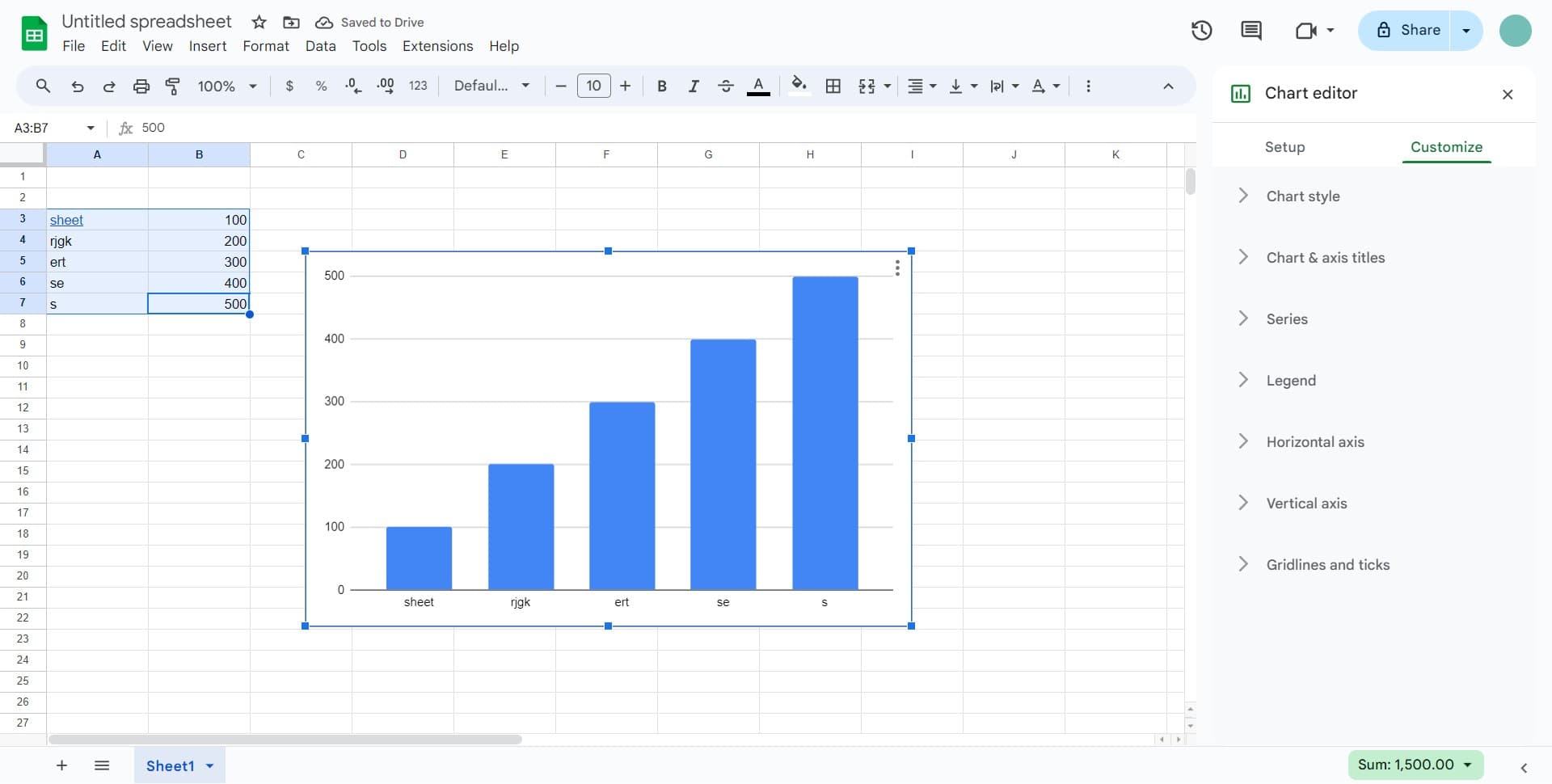Toggle bold formatting
This screenshot has height=784, width=1552.
click(662, 86)
